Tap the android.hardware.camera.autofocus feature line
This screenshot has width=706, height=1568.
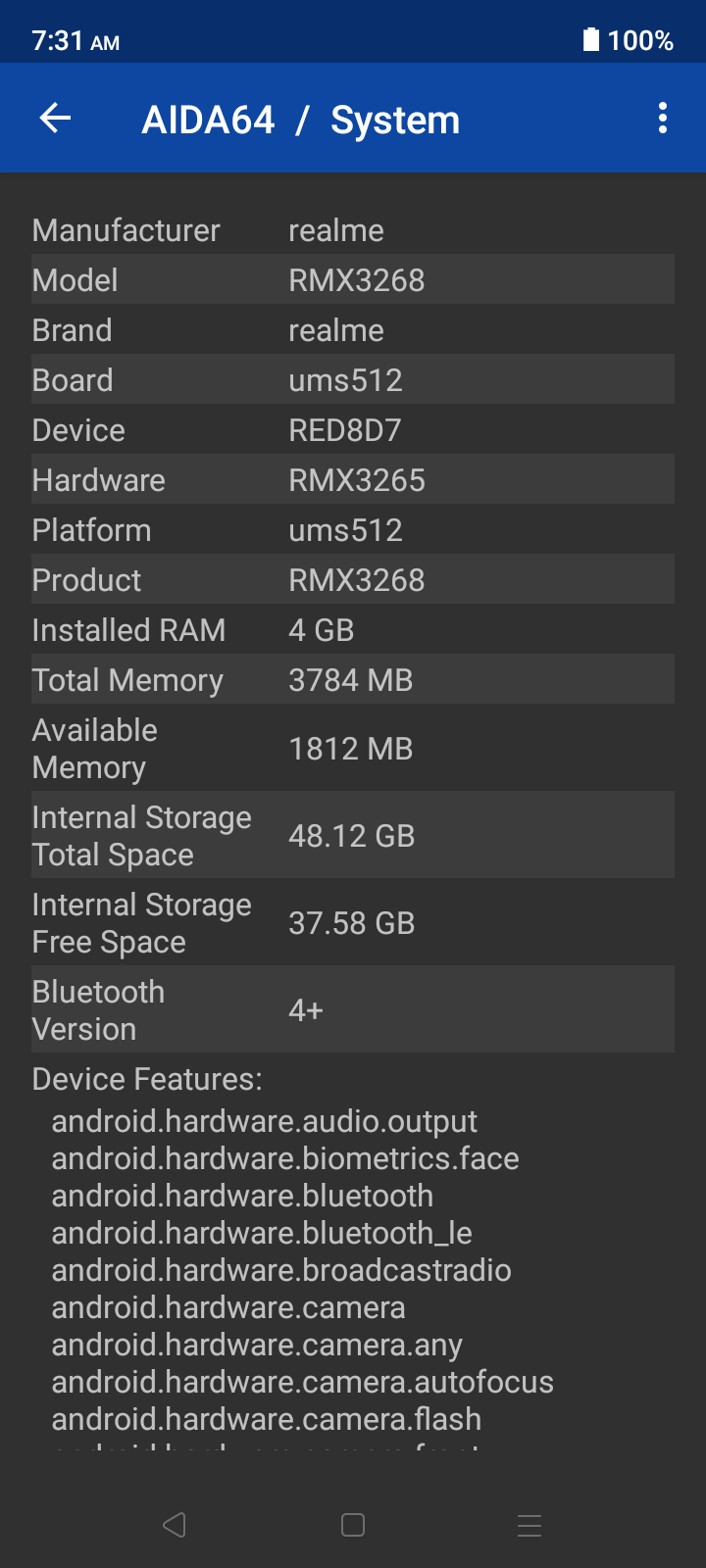coord(302,1382)
